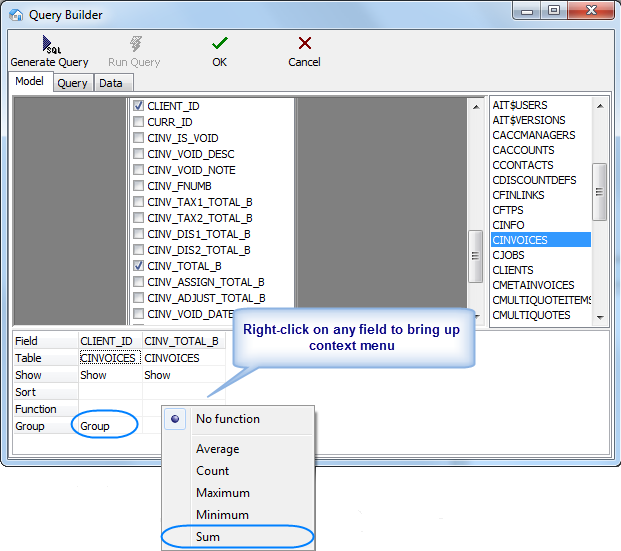Select the CINVOICES cell under CLIENT_ID
Viewport: 621px width, 551px height.
(x=110, y=358)
